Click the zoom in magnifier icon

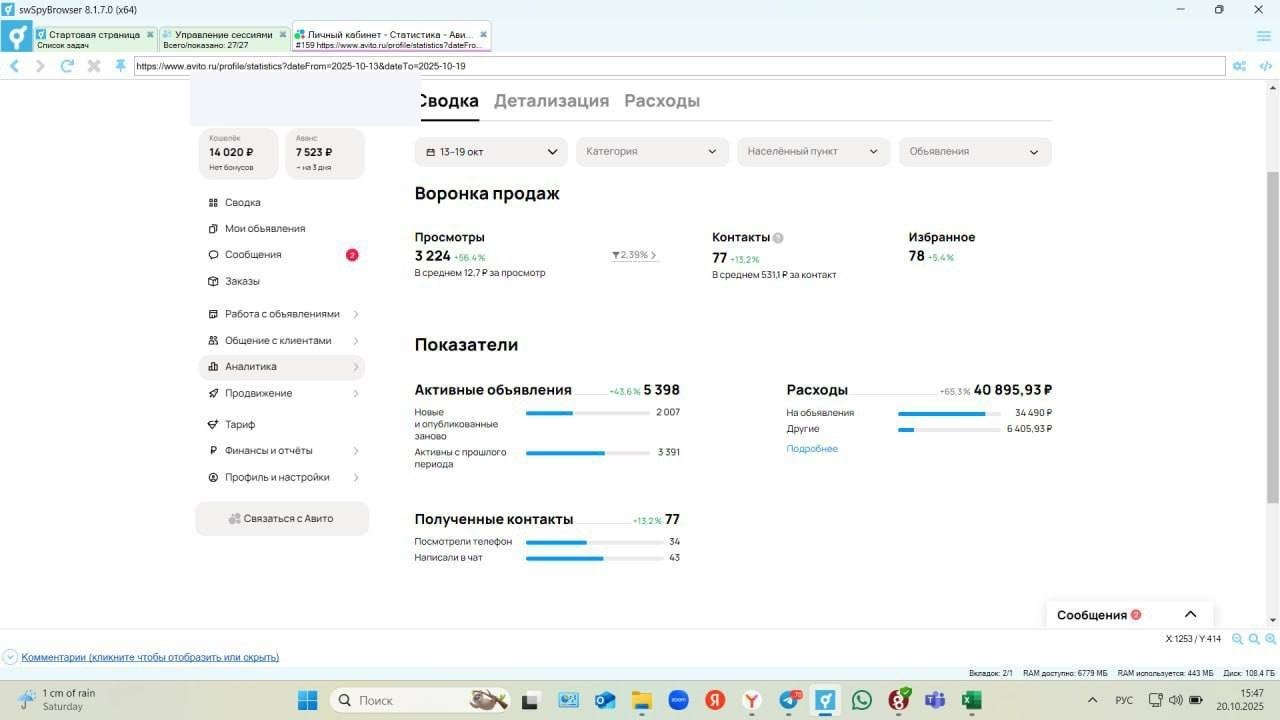click(1271, 639)
